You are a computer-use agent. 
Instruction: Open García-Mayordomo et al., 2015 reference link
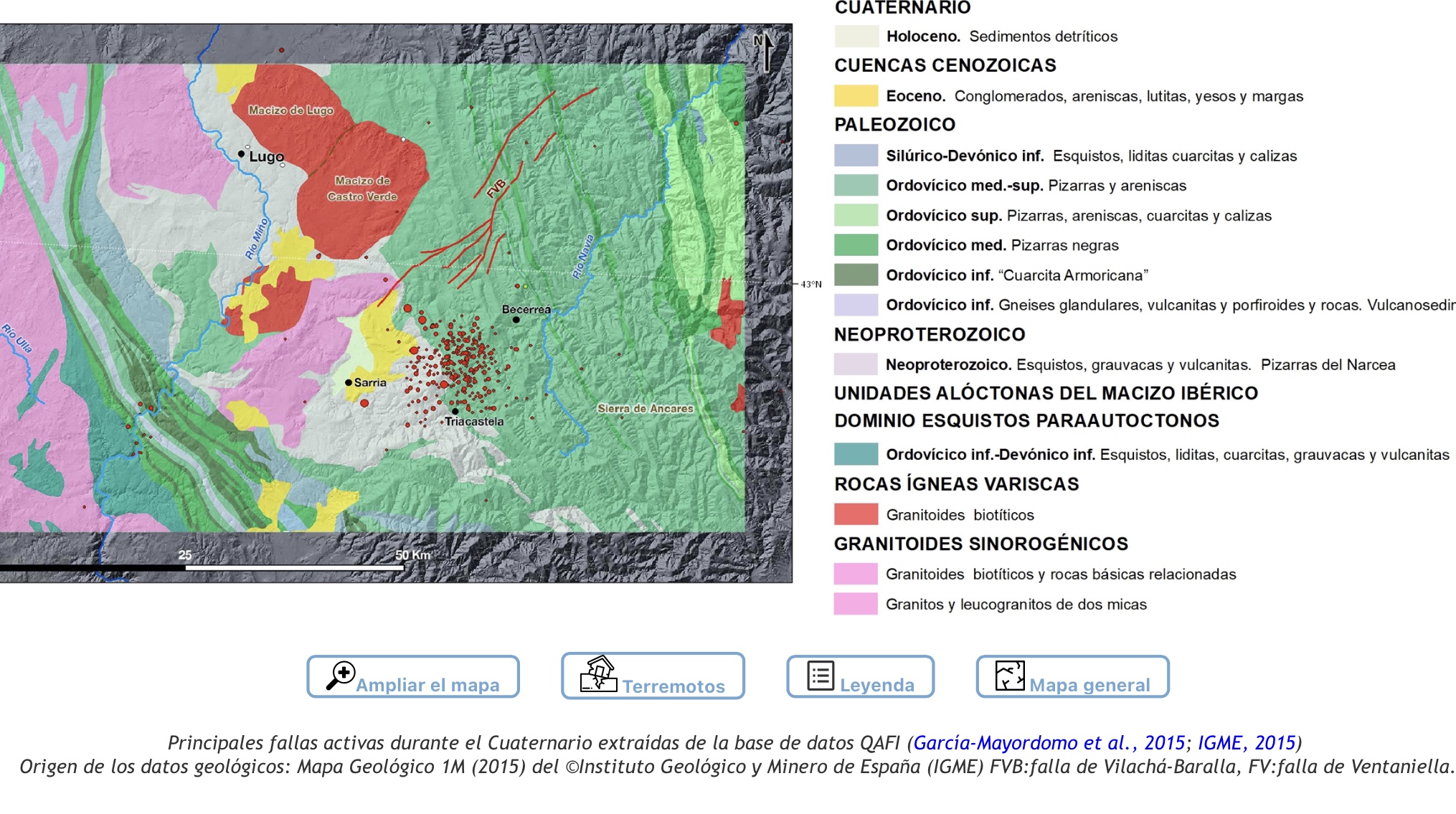pyautogui.click(x=1049, y=742)
